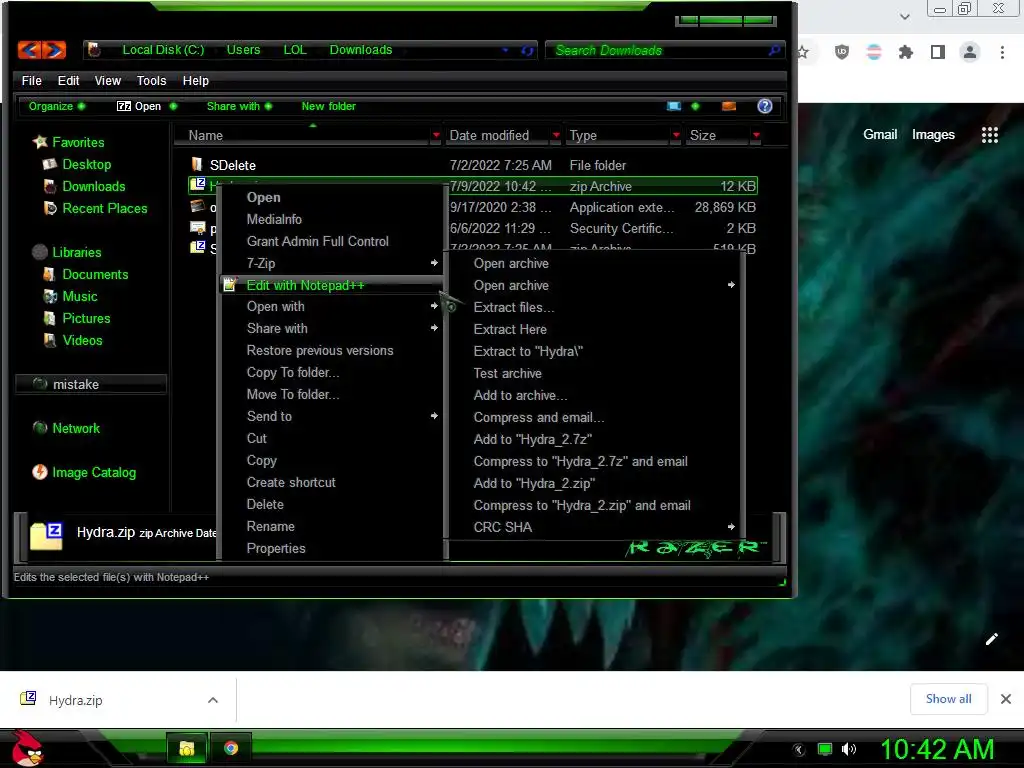Open the Edit menu
Image resolution: width=1024 pixels, height=768 pixels.
click(x=68, y=80)
